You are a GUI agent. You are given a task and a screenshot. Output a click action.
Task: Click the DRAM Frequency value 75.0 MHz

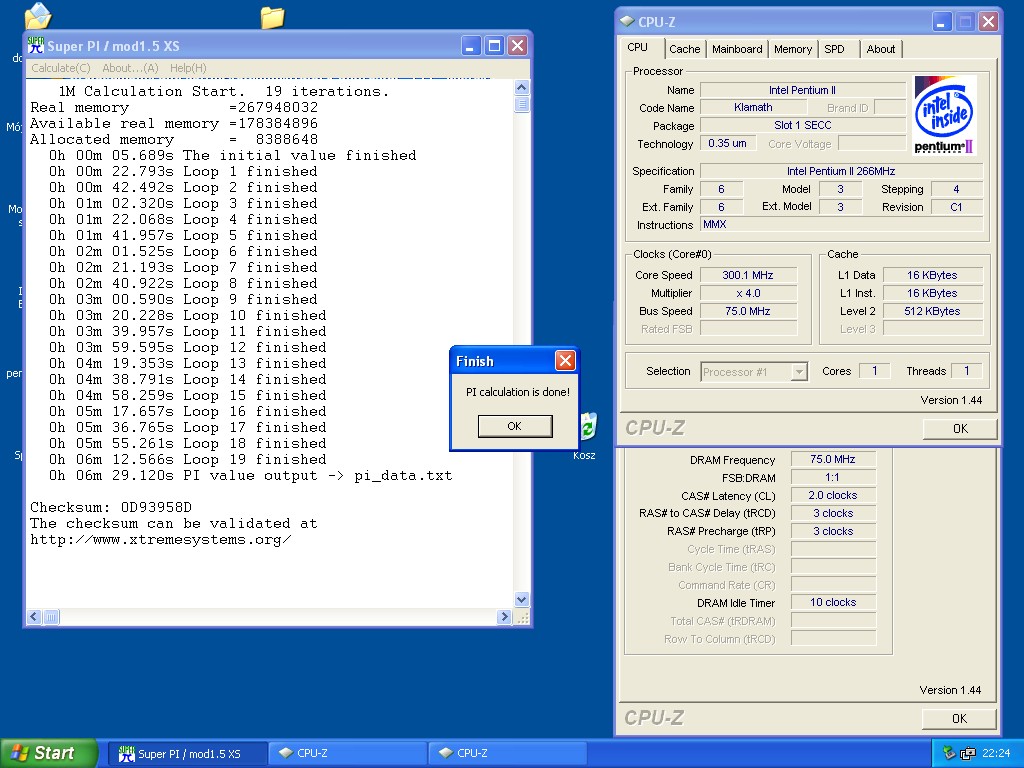tap(833, 459)
